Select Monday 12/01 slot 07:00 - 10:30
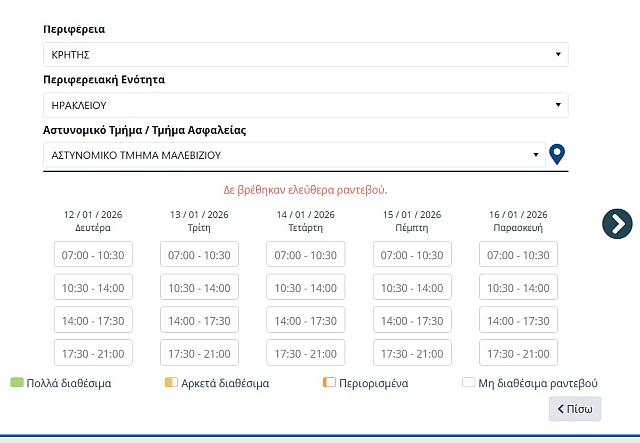This screenshot has height=443, width=640. (93, 255)
